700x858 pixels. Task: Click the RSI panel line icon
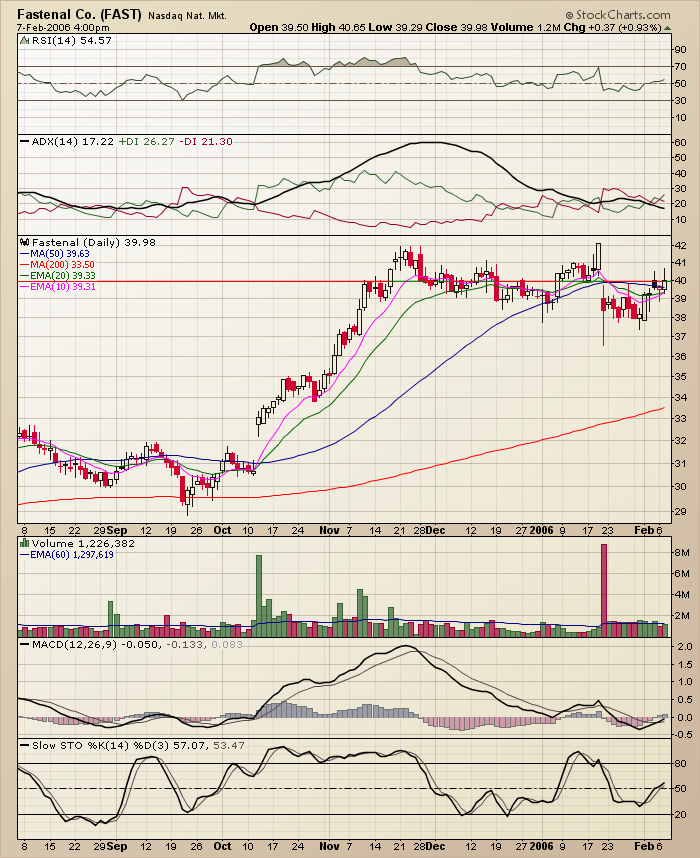25,40
